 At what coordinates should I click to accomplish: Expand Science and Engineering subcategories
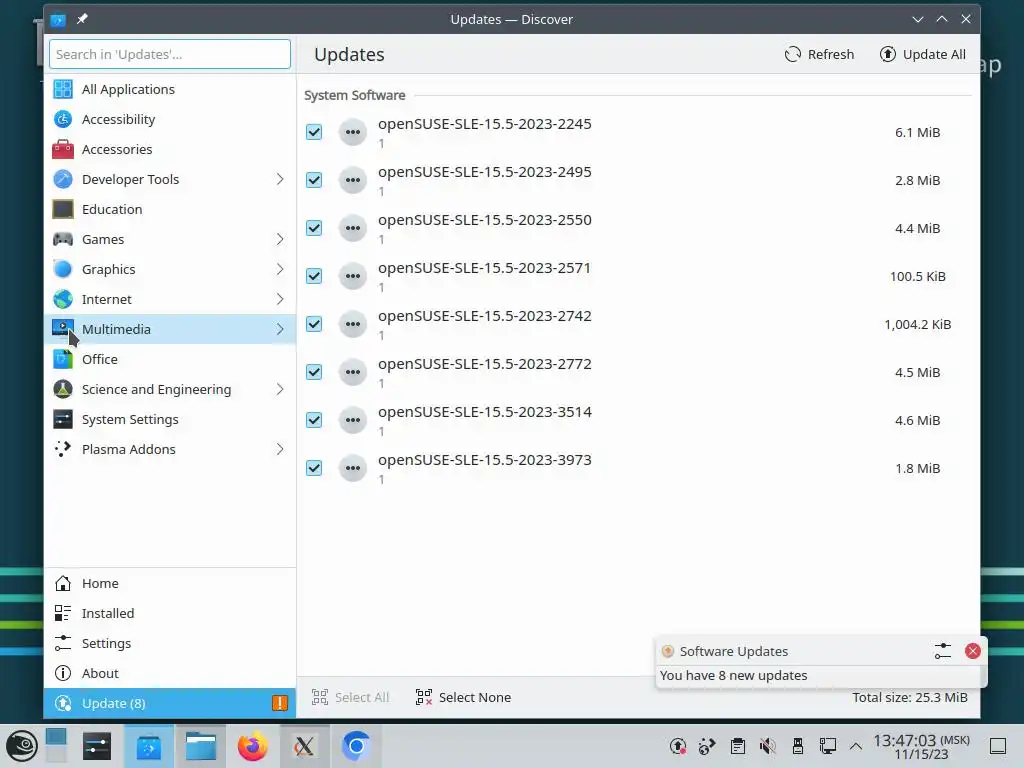280,390
